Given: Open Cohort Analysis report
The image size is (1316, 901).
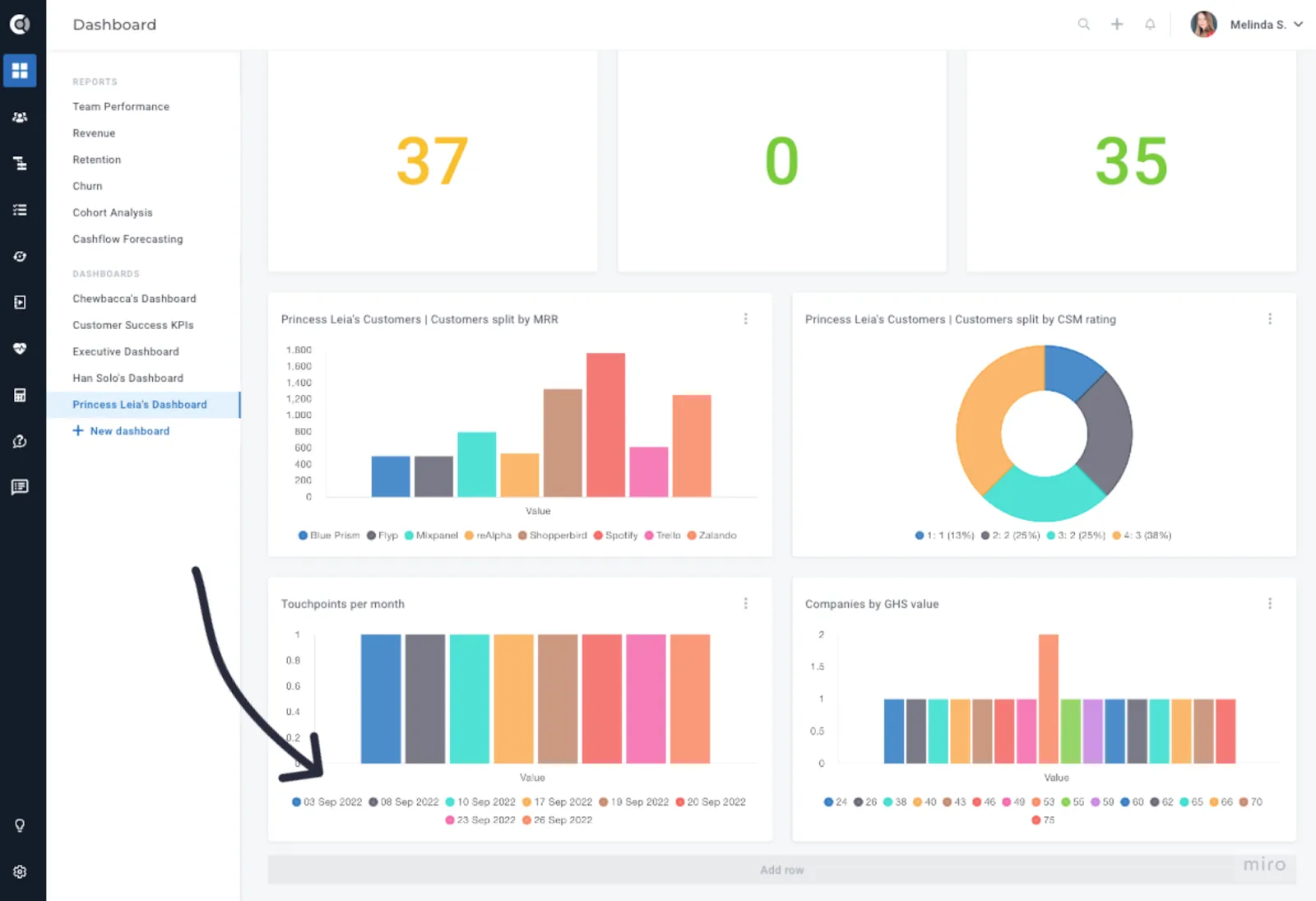Looking at the screenshot, I should point(113,212).
